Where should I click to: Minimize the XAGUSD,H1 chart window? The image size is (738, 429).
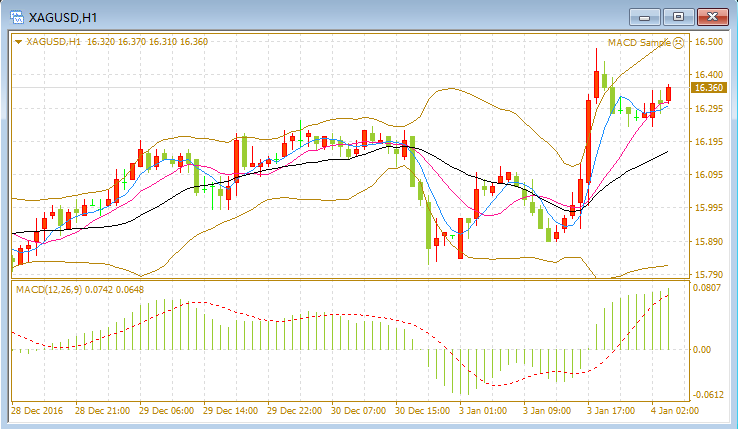tap(645, 17)
